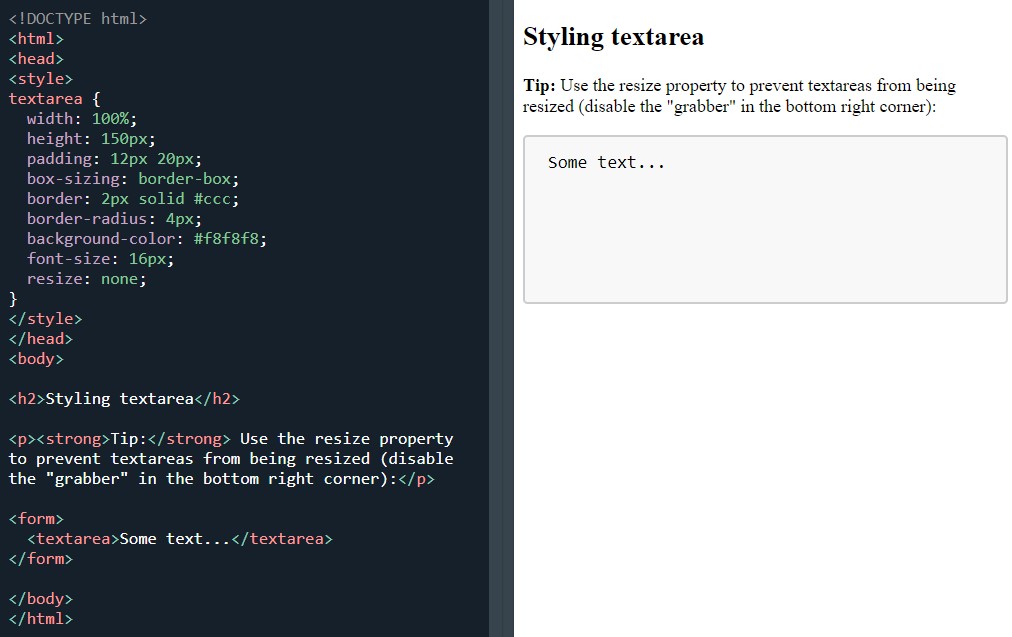The image size is (1012, 637).
Task: Click the "Styling textarea" heading in preview
Action: pos(613,37)
